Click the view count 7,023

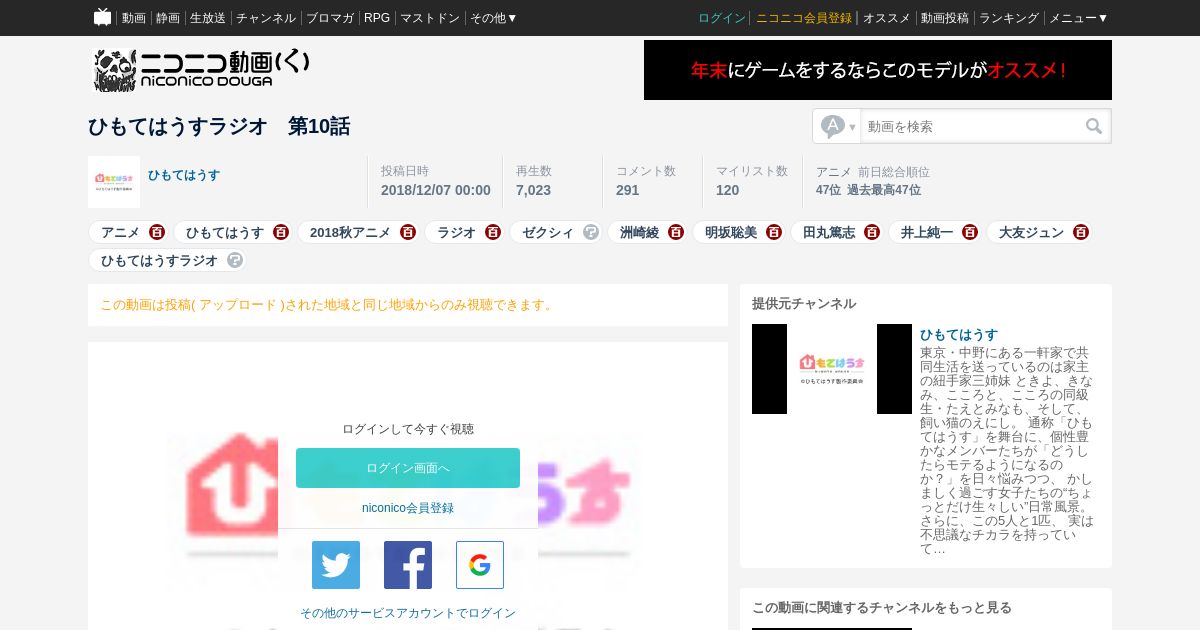(x=533, y=190)
